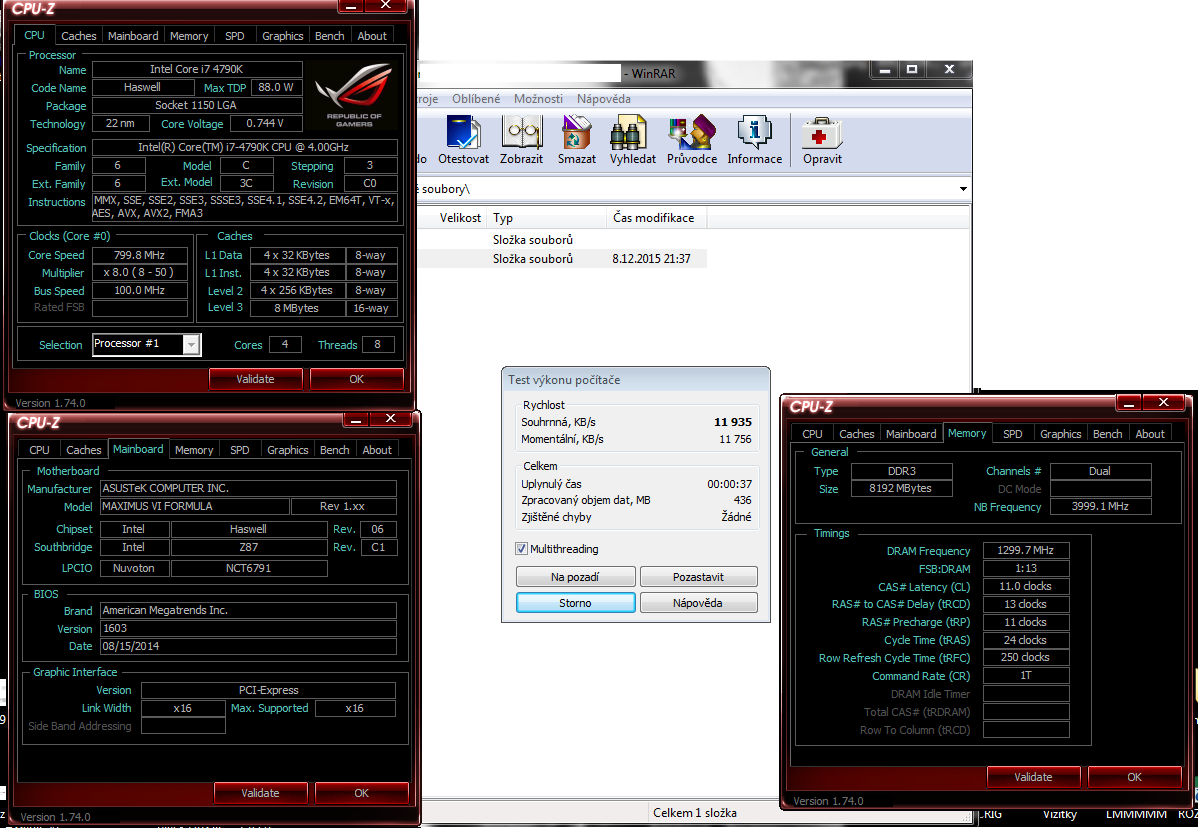This screenshot has width=1198, height=828.
Task: Click the Storno button
Action: coord(575,603)
